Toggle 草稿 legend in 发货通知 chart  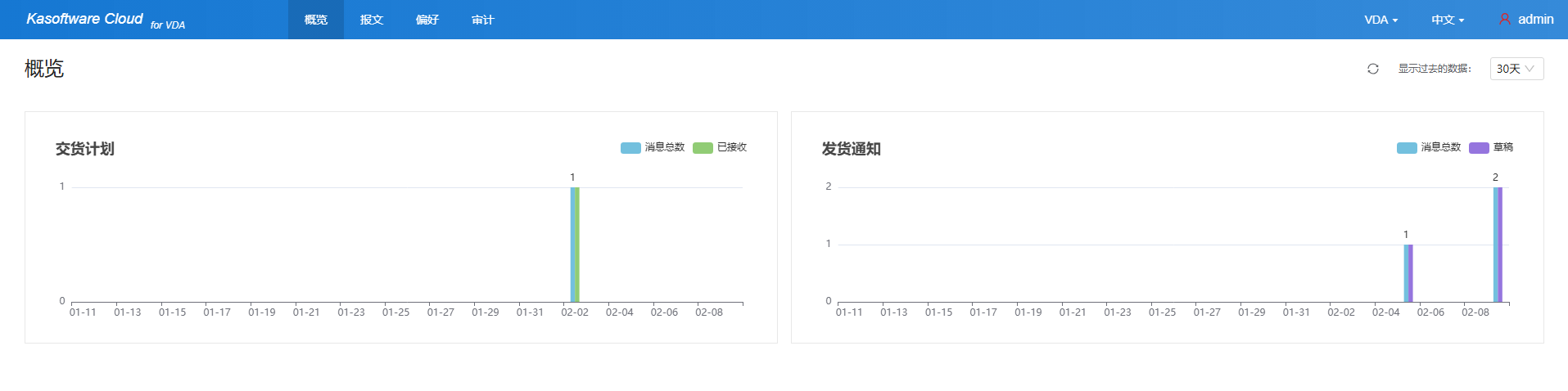(x=1491, y=147)
